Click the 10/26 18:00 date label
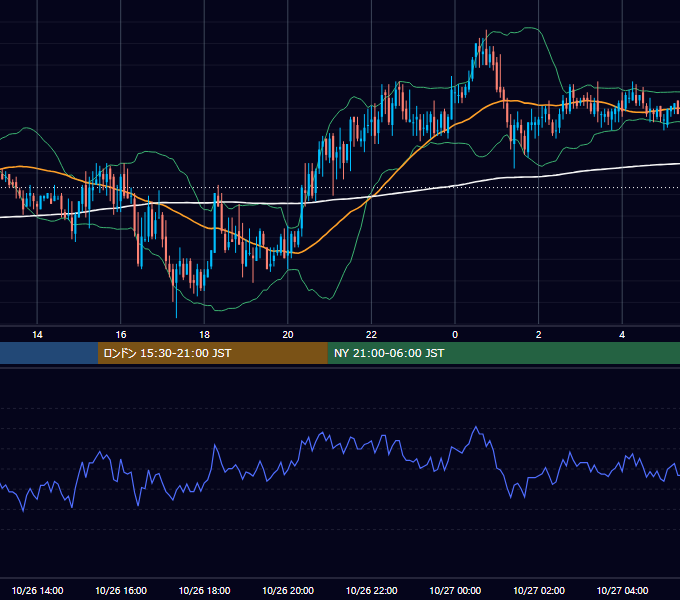Screen dimensions: 680x600 (204, 590)
